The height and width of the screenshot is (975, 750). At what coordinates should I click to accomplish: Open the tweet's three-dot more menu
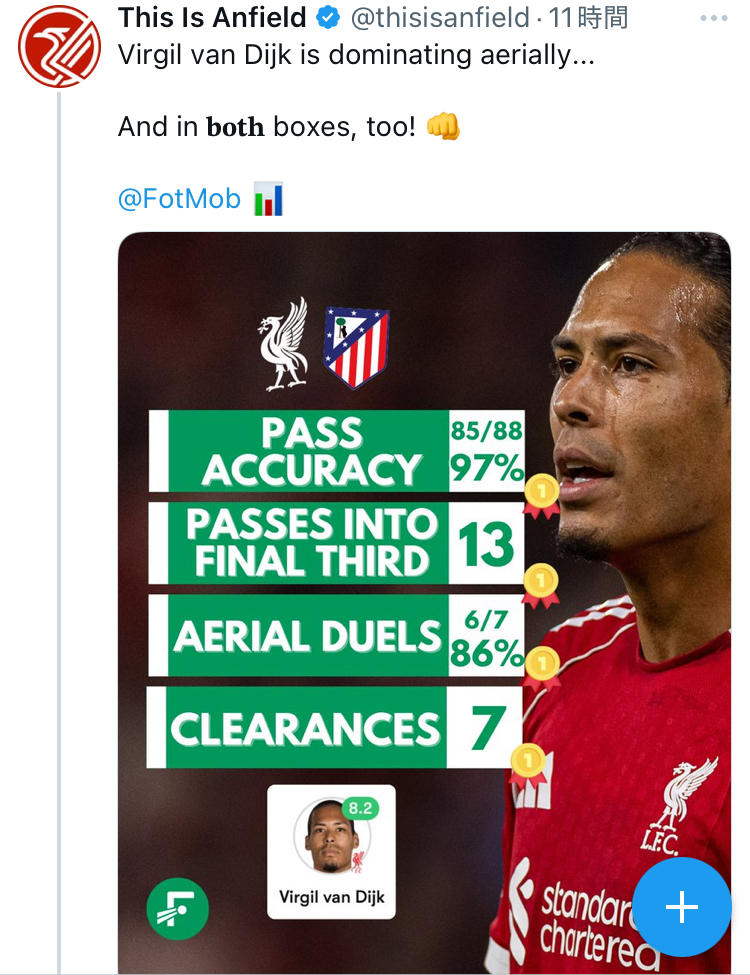point(714,18)
